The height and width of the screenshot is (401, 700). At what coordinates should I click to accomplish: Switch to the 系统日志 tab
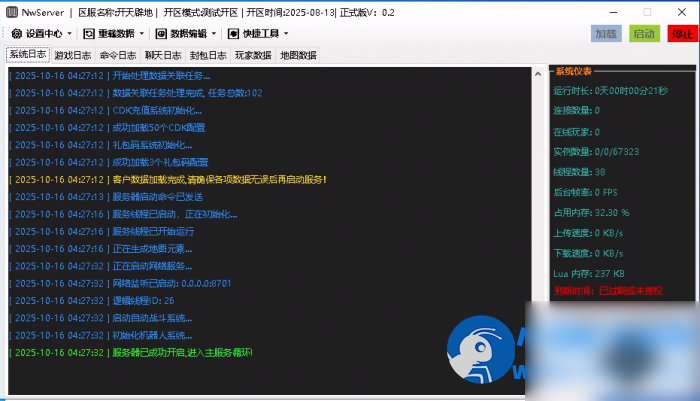(x=28, y=54)
